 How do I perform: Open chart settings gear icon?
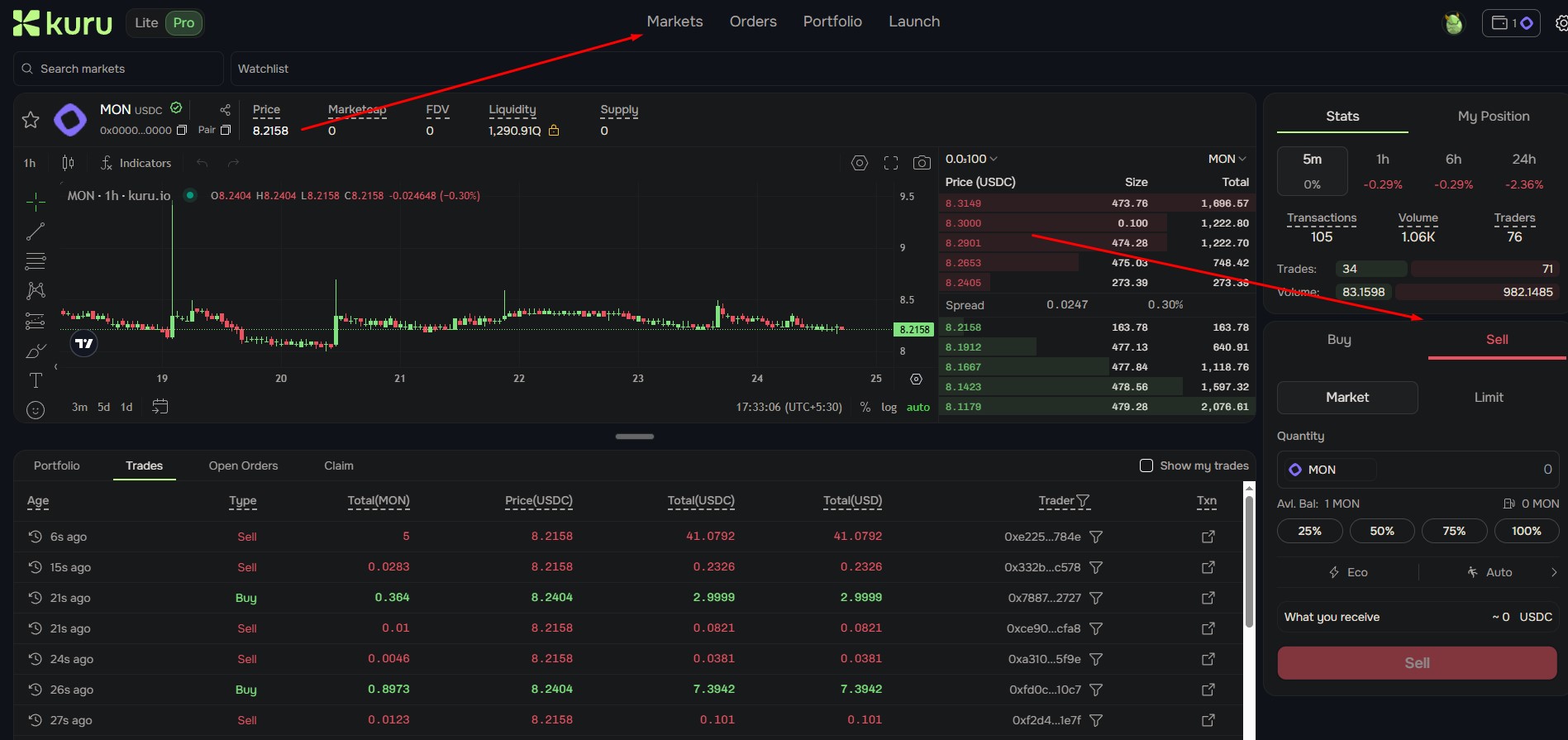[x=860, y=163]
